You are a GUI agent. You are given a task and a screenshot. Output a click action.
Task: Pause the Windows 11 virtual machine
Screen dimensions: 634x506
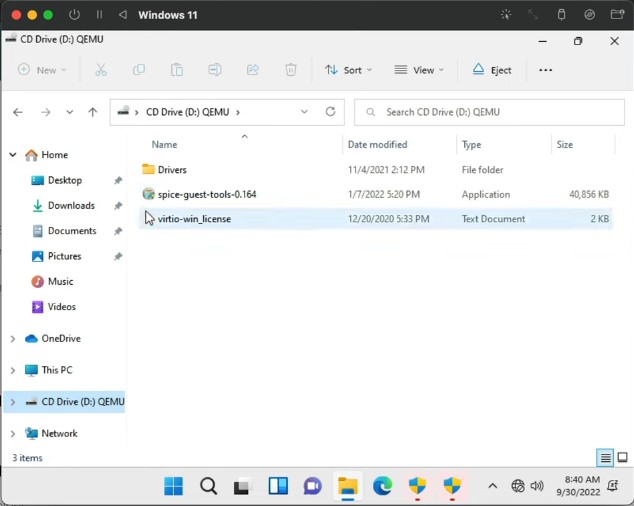click(x=99, y=15)
